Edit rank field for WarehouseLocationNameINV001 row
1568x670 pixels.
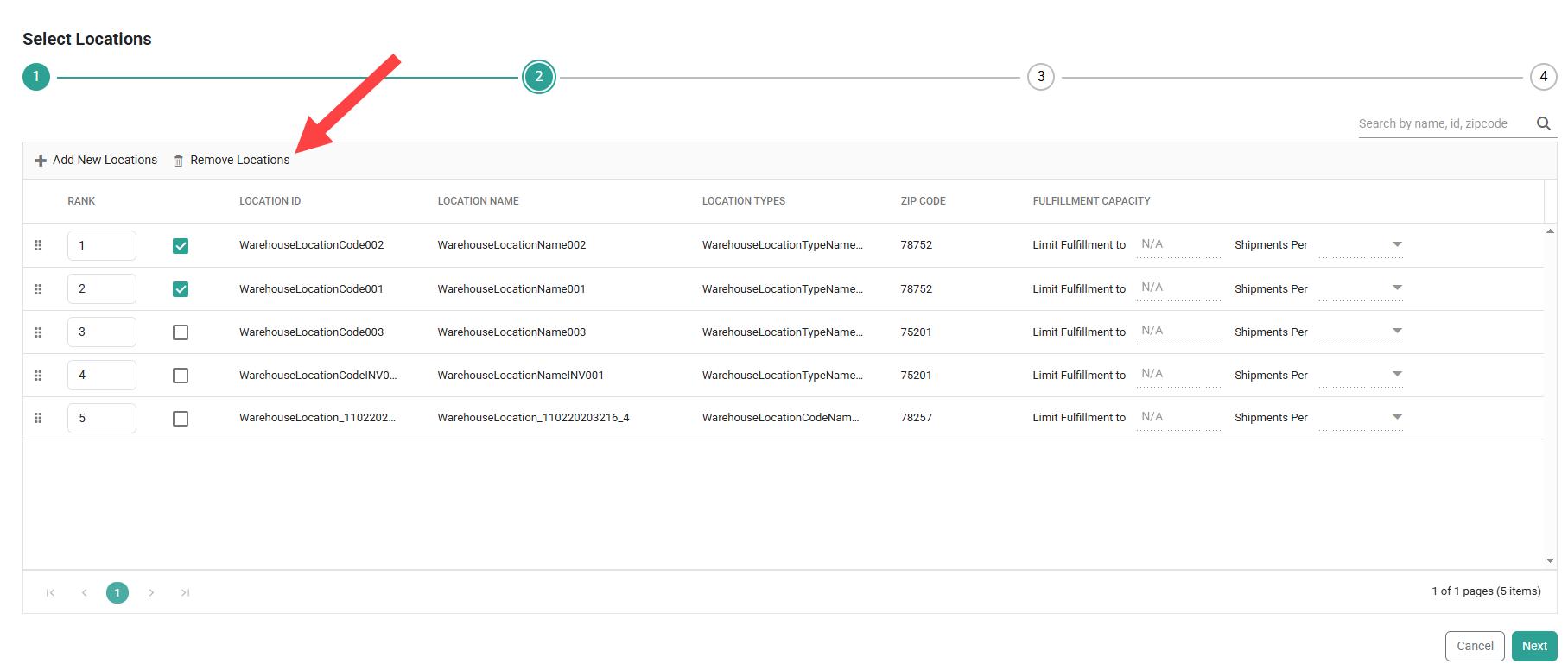coord(102,375)
